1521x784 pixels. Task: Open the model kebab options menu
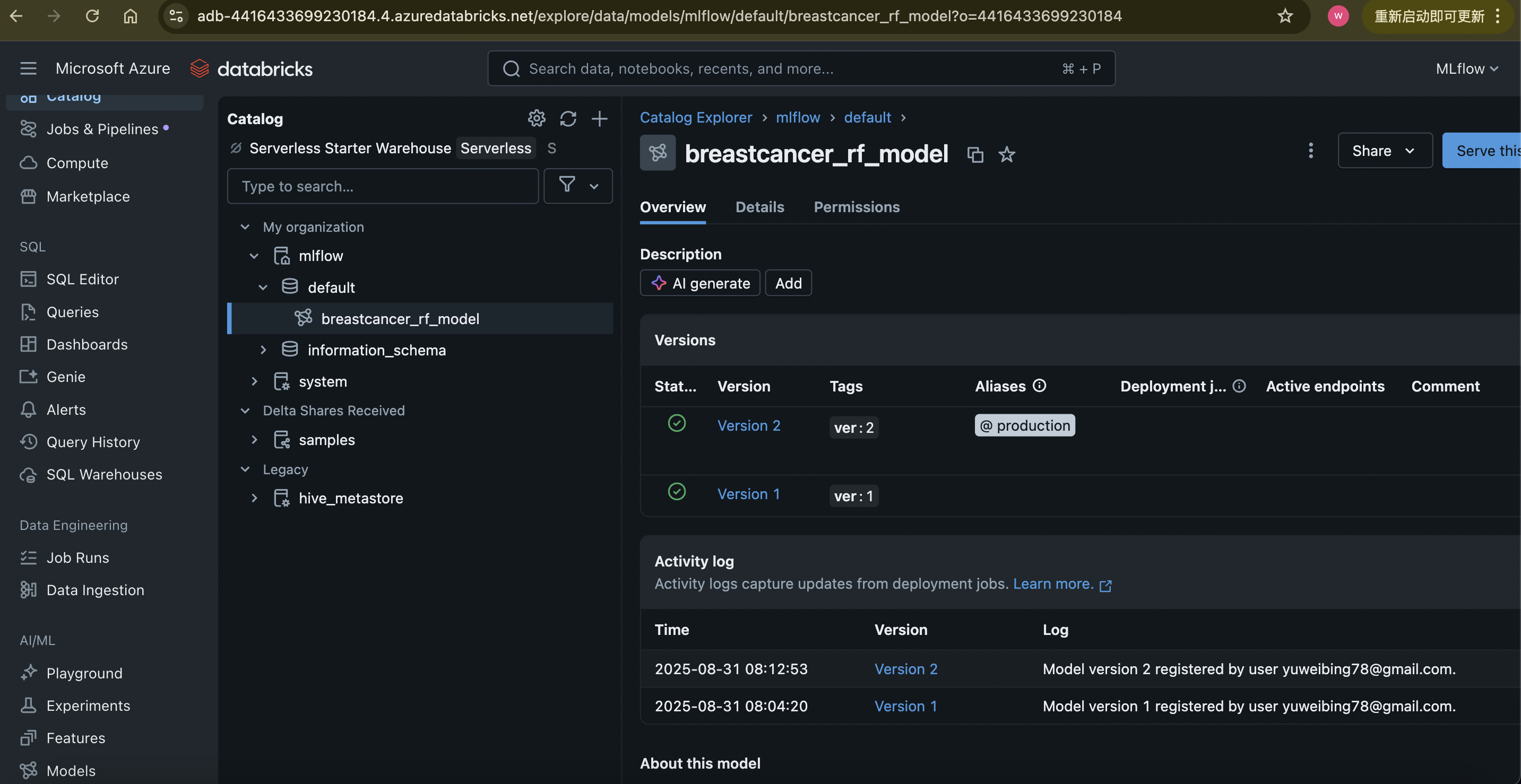pos(1310,151)
